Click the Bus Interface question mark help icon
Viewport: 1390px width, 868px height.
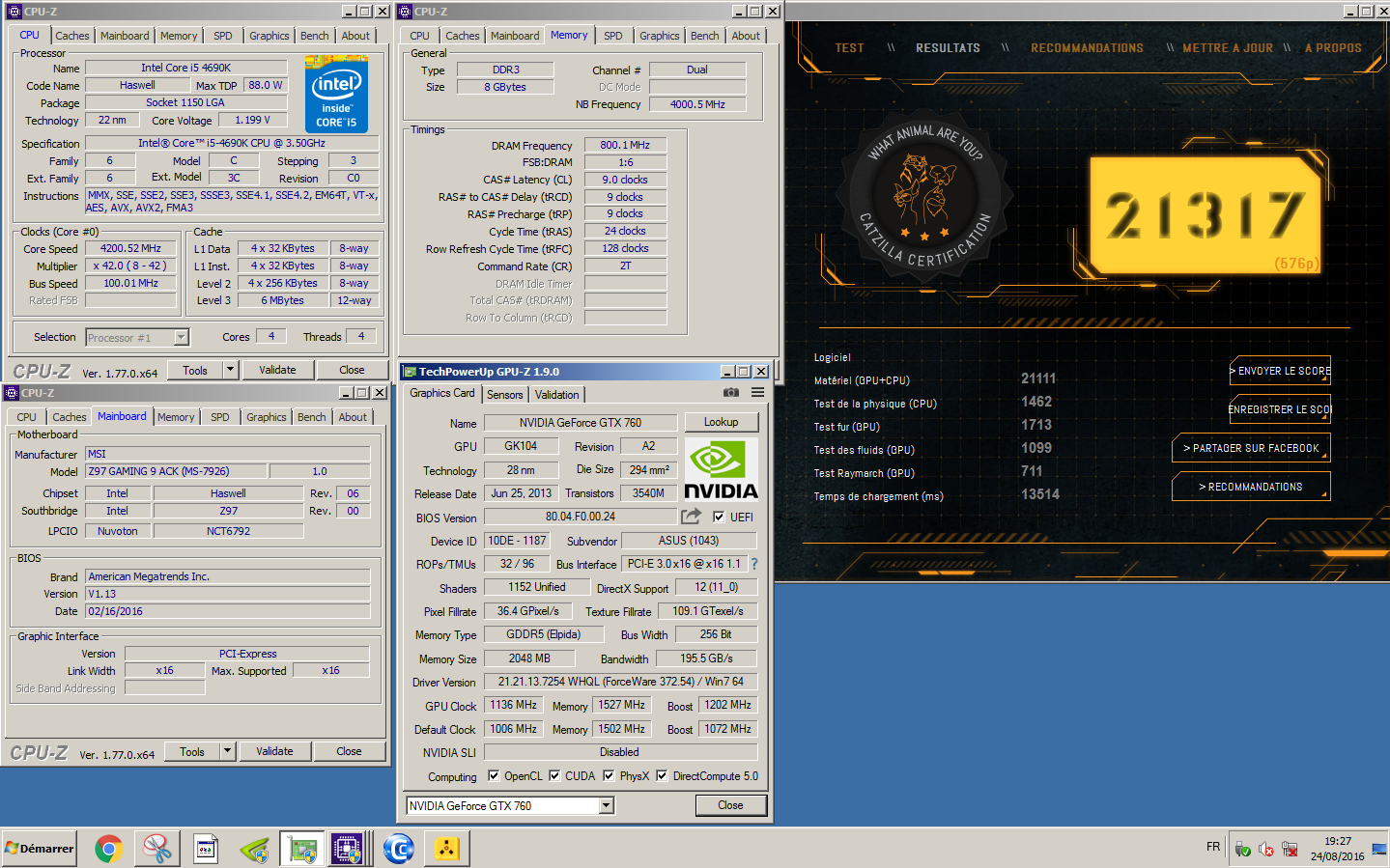pyautogui.click(x=754, y=564)
